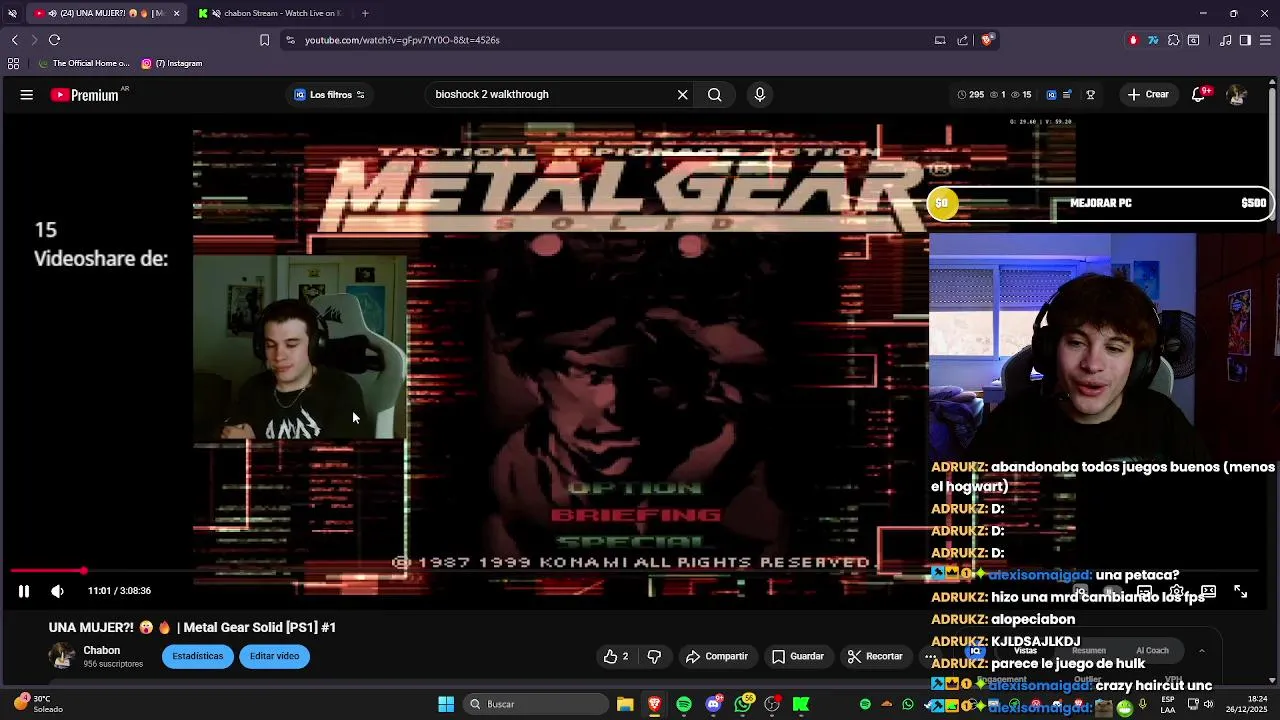Viewport: 1280px width, 720px height.
Task: Open Brave Shields lion icon
Action: point(987,40)
